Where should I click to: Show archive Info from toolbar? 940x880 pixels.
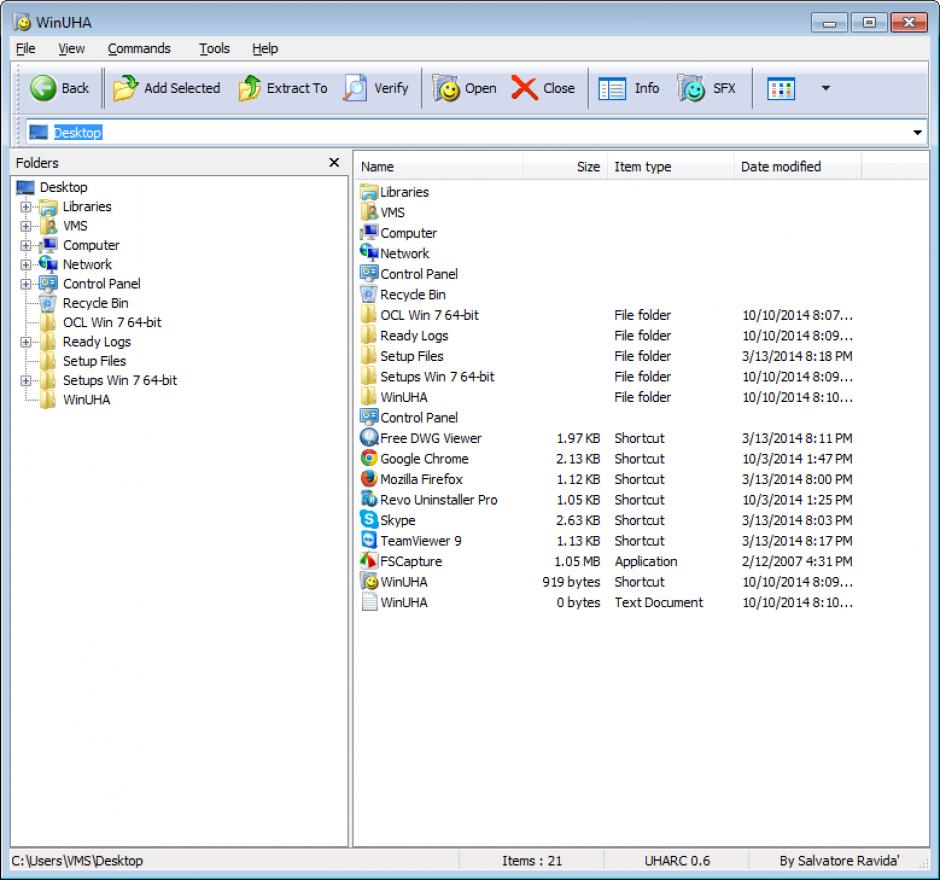(x=612, y=88)
